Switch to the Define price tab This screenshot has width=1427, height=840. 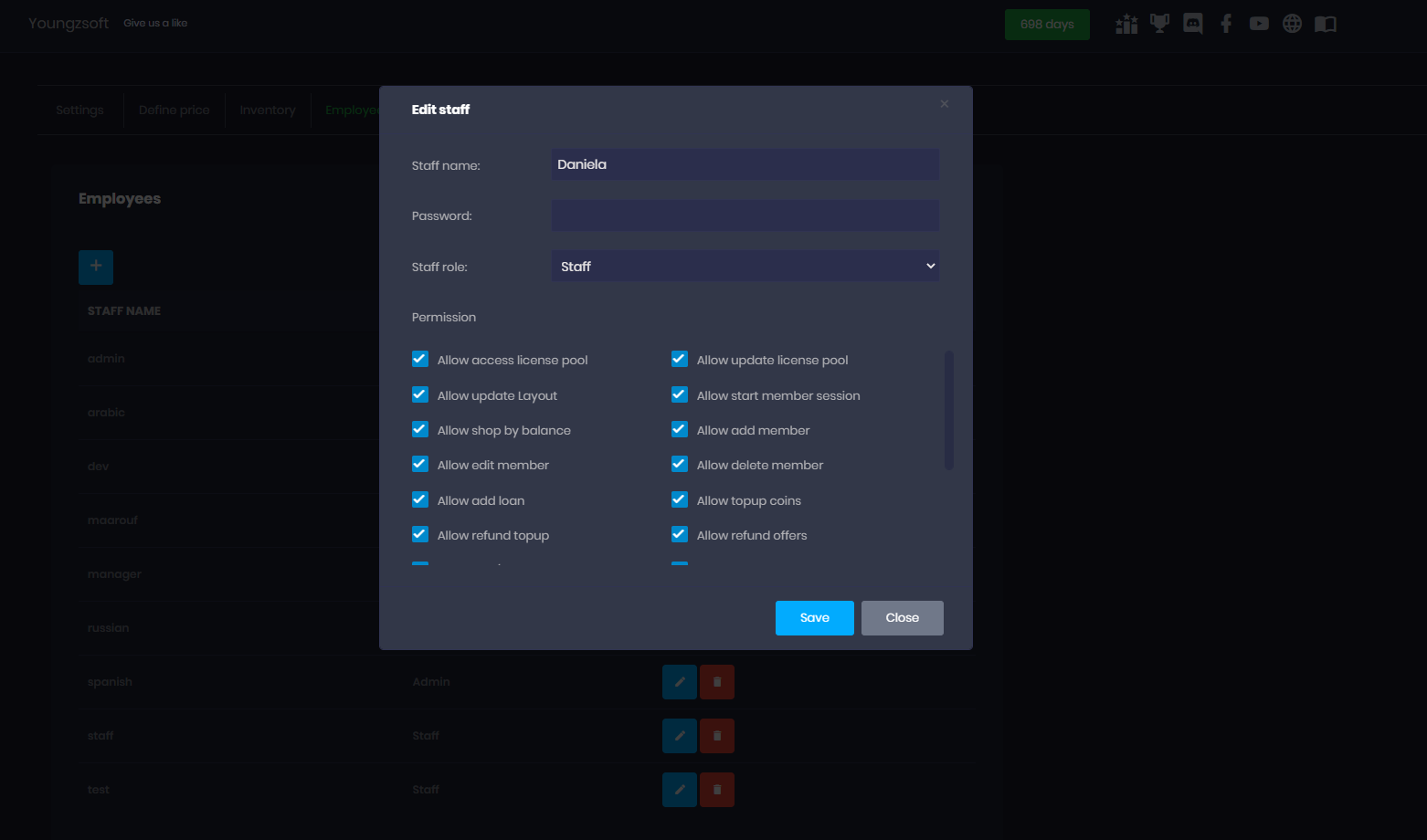click(174, 110)
